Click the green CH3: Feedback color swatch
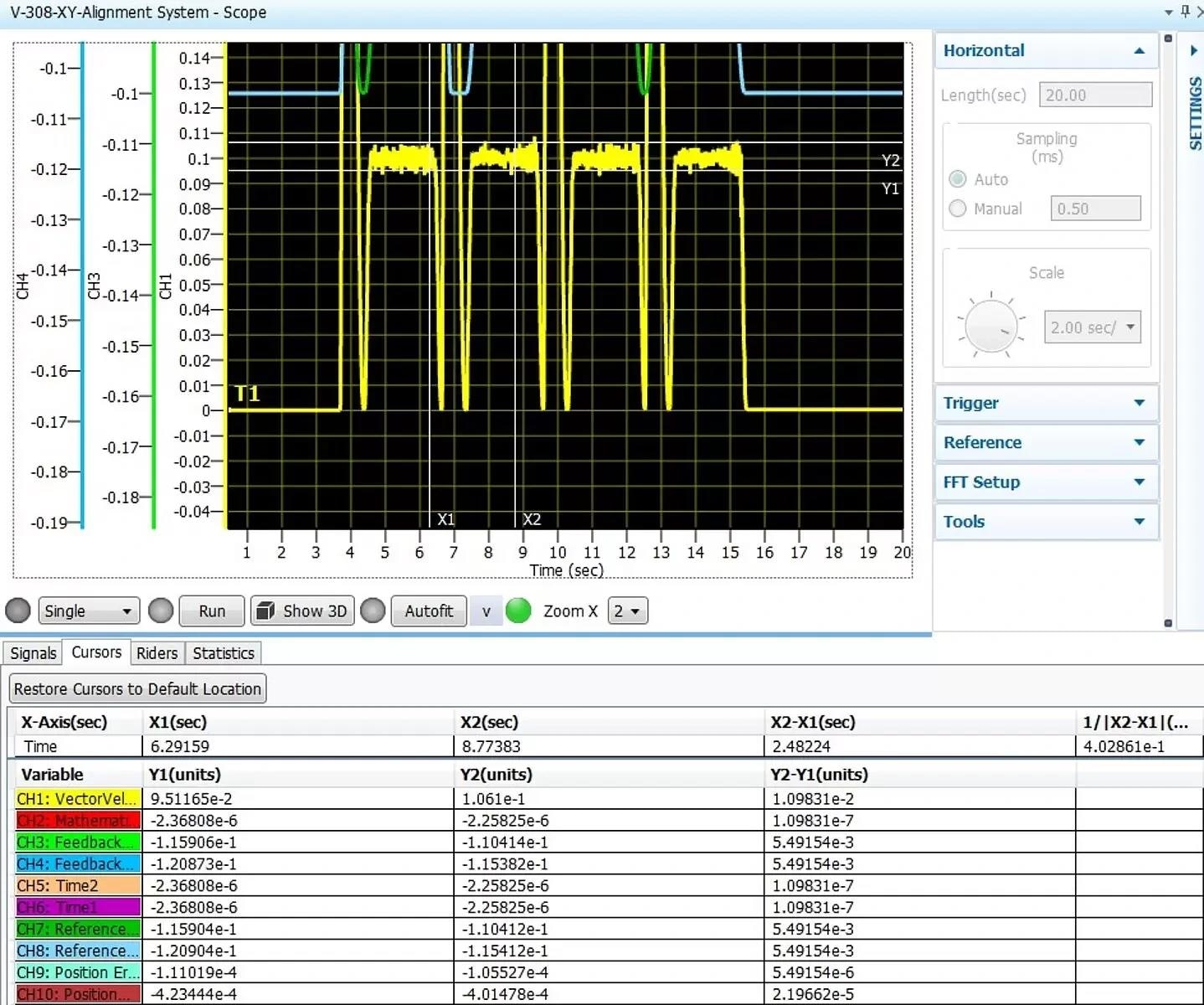1204x1005 pixels. (x=78, y=843)
